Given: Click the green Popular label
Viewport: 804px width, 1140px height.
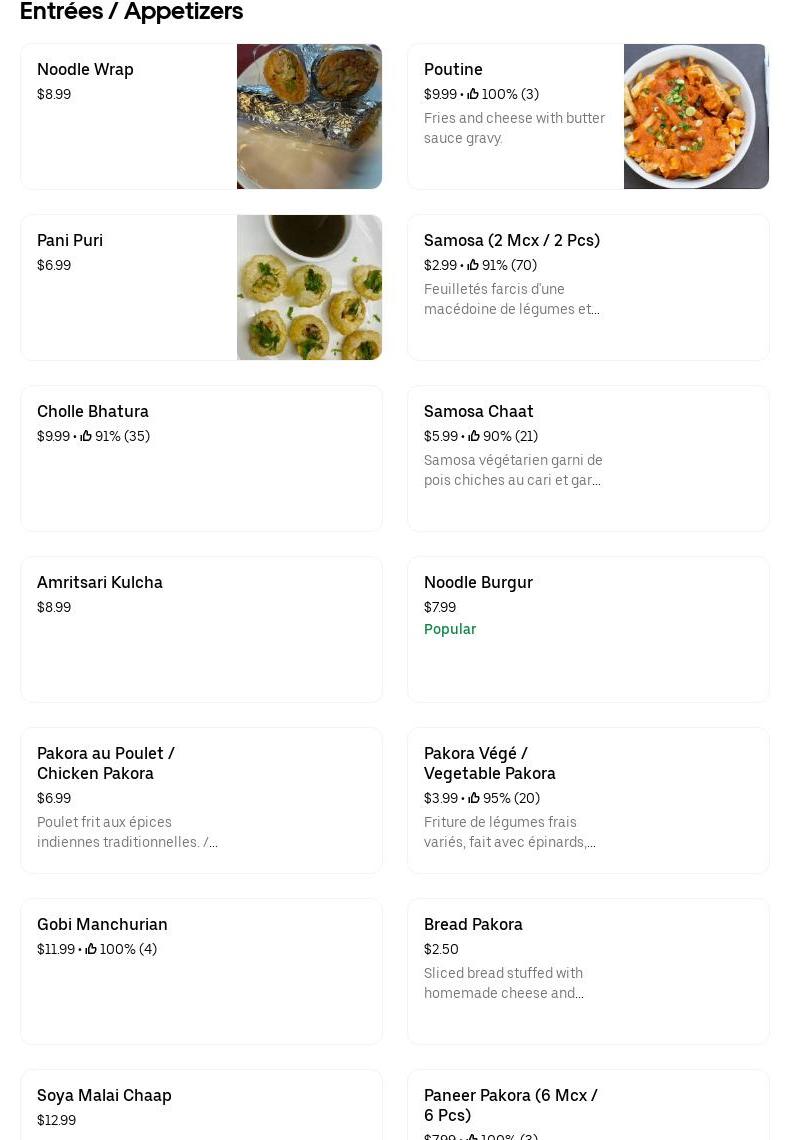Looking at the screenshot, I should click(450, 629).
